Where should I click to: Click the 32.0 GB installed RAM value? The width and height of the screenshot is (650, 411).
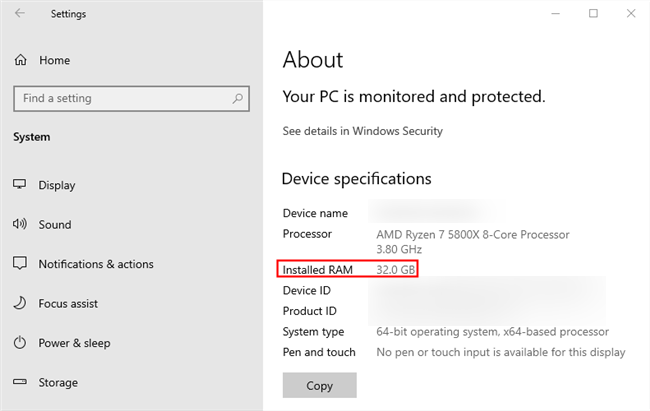click(396, 270)
